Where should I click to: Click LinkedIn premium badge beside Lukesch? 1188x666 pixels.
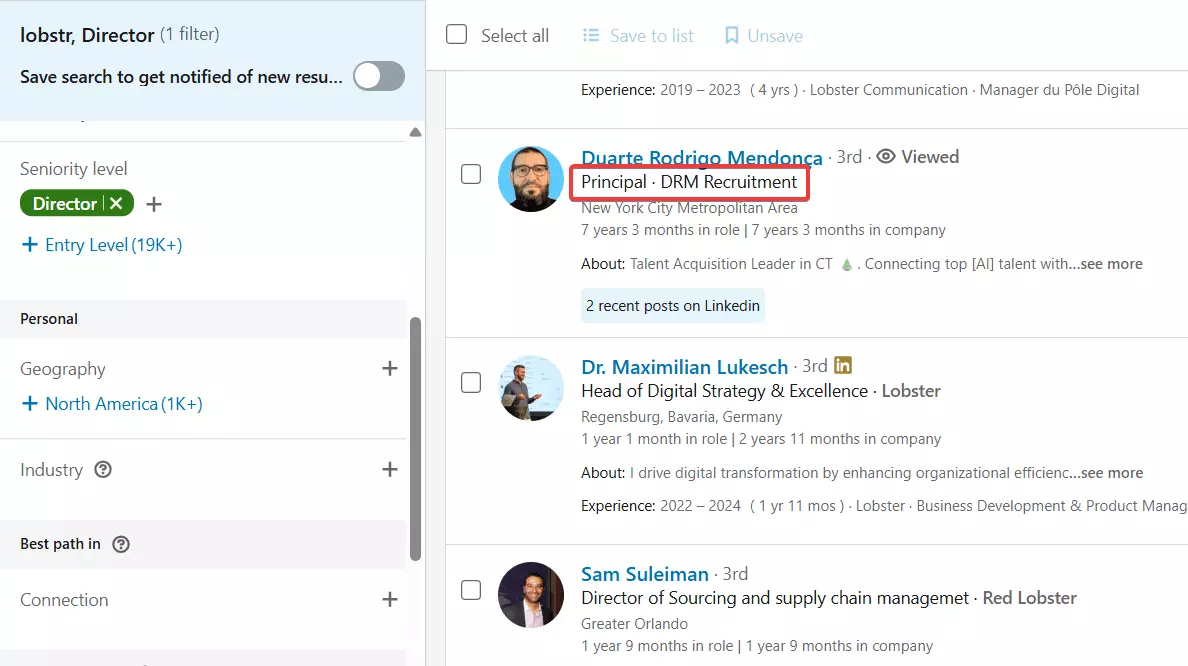click(843, 365)
